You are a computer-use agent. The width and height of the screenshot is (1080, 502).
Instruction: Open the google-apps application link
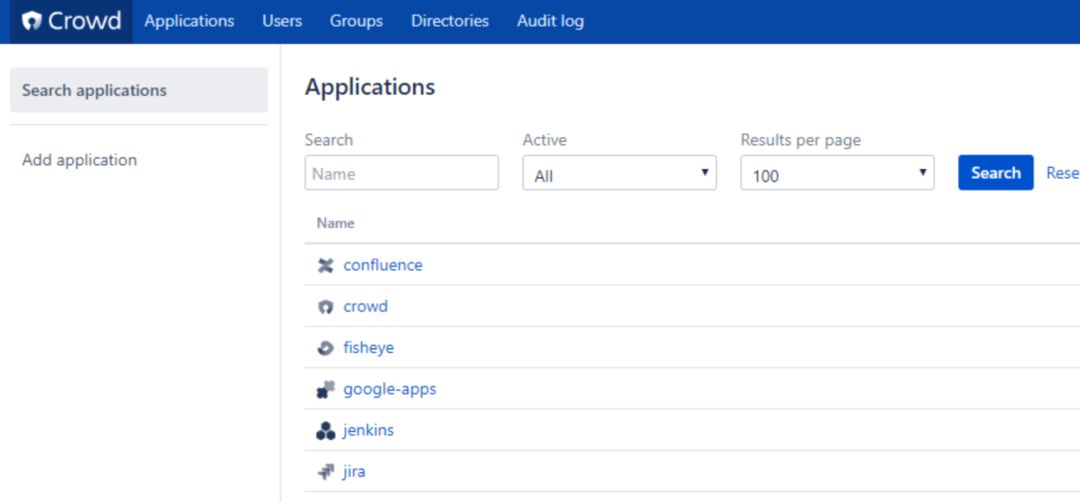point(390,389)
